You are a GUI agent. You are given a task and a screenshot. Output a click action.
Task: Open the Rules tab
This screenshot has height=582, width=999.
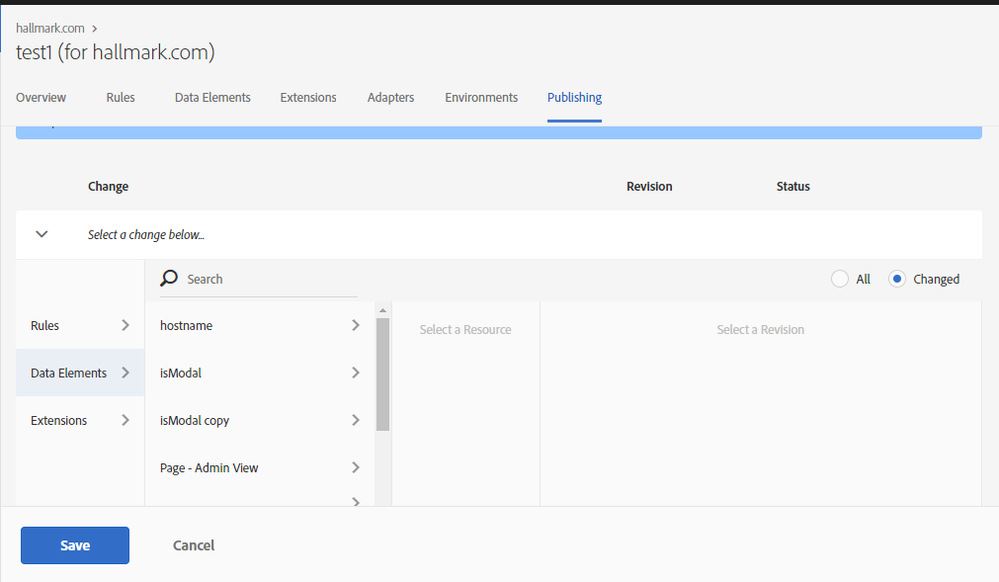coord(120,98)
